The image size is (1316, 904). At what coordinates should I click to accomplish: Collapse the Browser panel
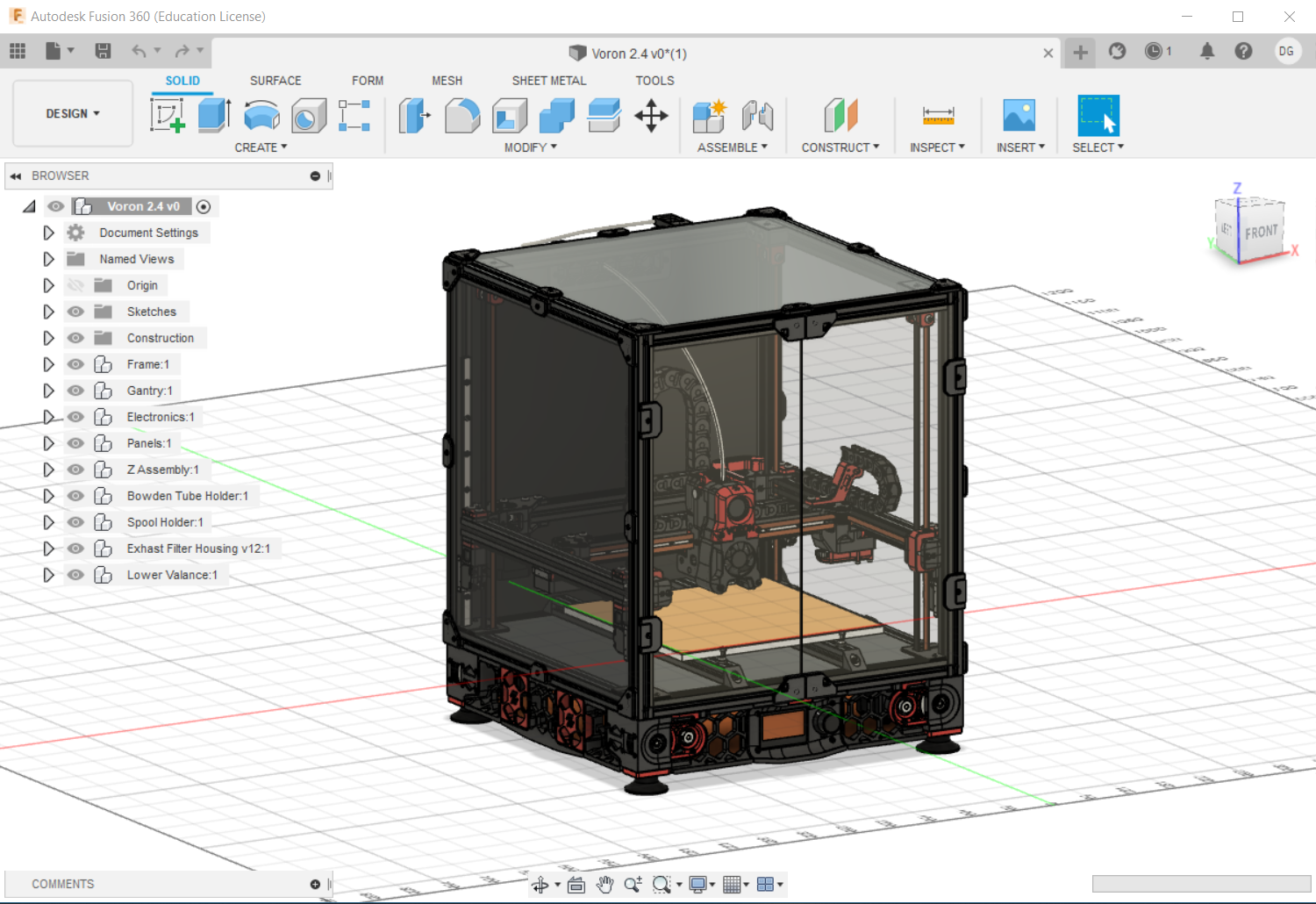tap(15, 176)
